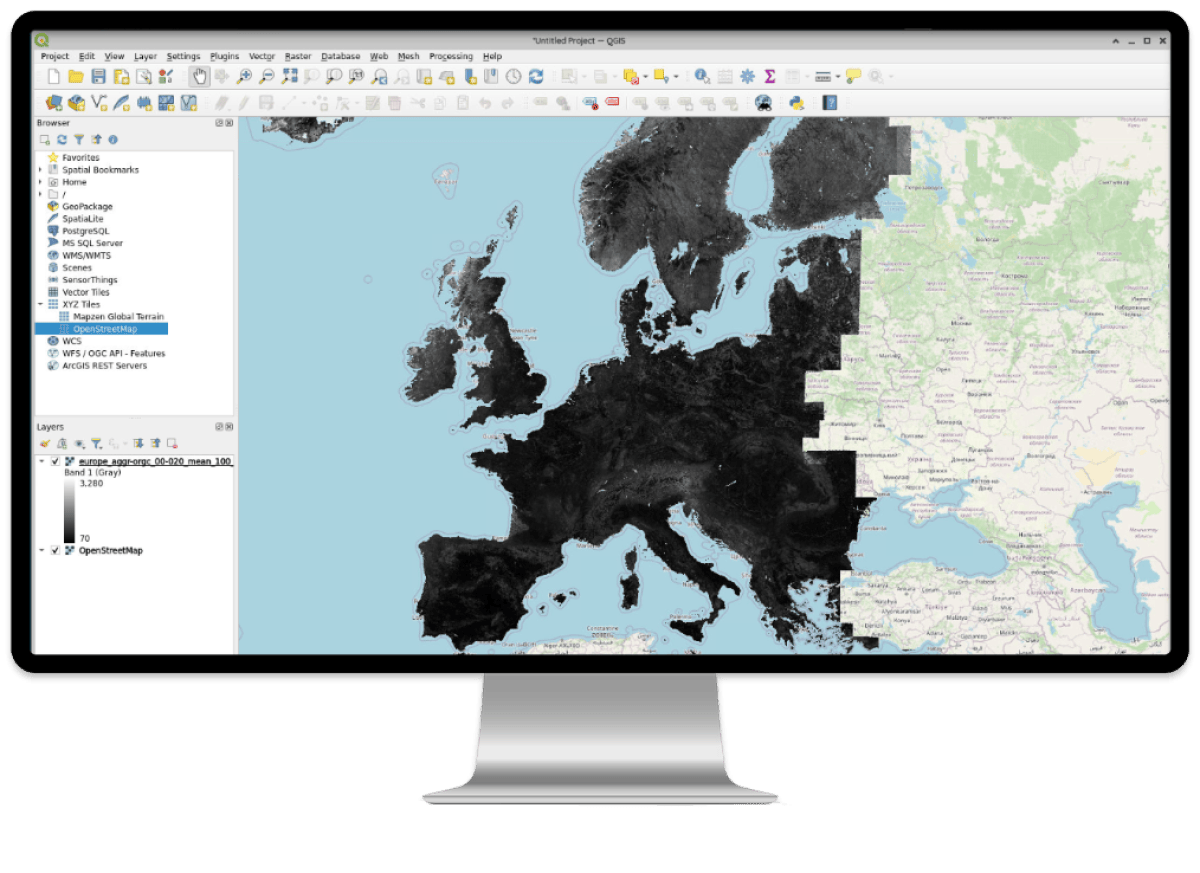Open the Project menu

tap(55, 56)
